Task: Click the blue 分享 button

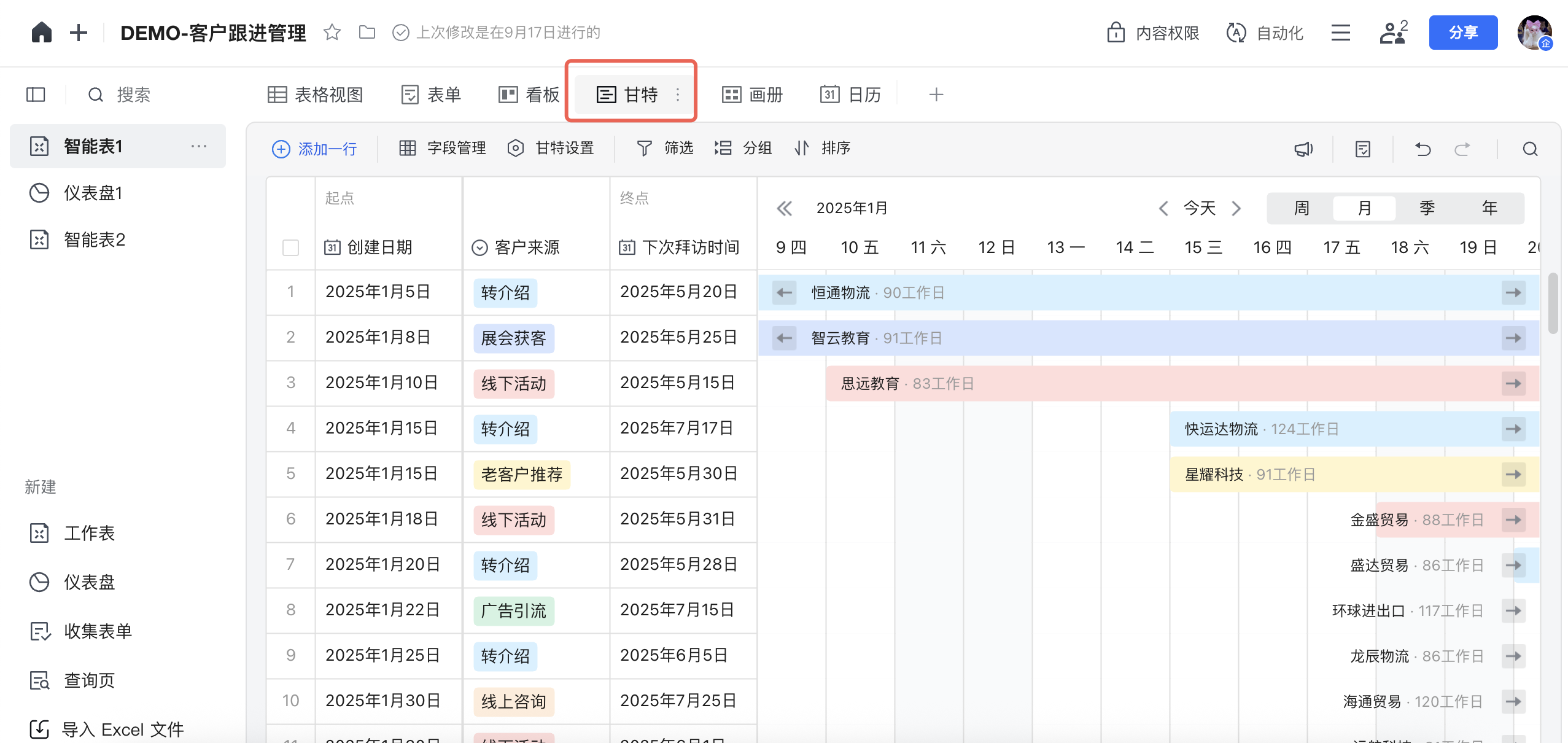Action: pos(1462,33)
